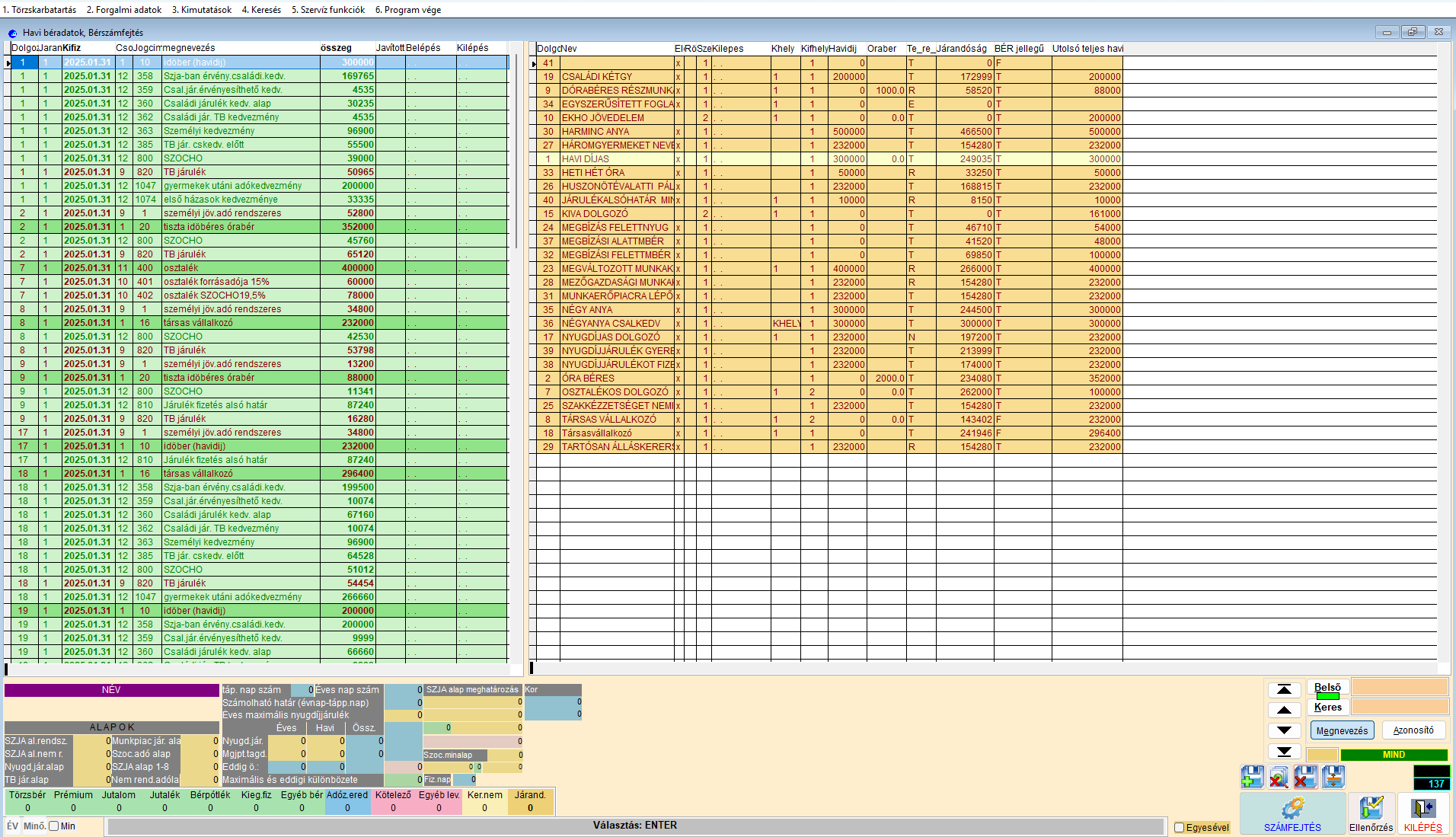Jump to first record arrow button
Screen dimensions: 1456x837
pyautogui.click(x=1284, y=689)
